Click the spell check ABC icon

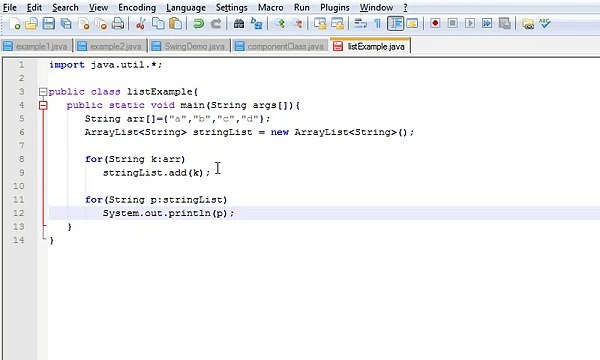click(545, 24)
